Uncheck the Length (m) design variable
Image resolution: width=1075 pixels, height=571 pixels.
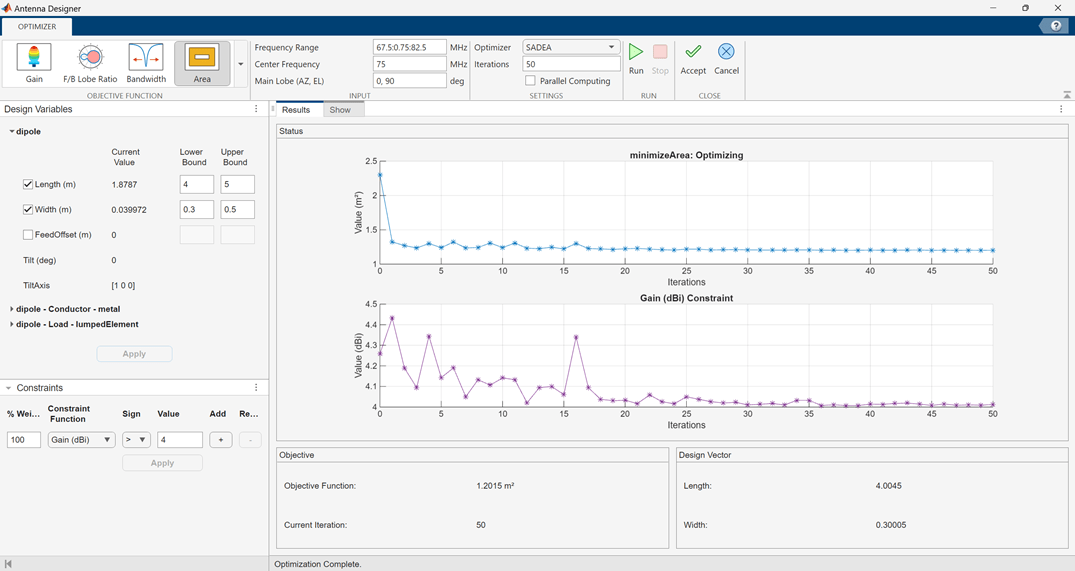point(28,185)
